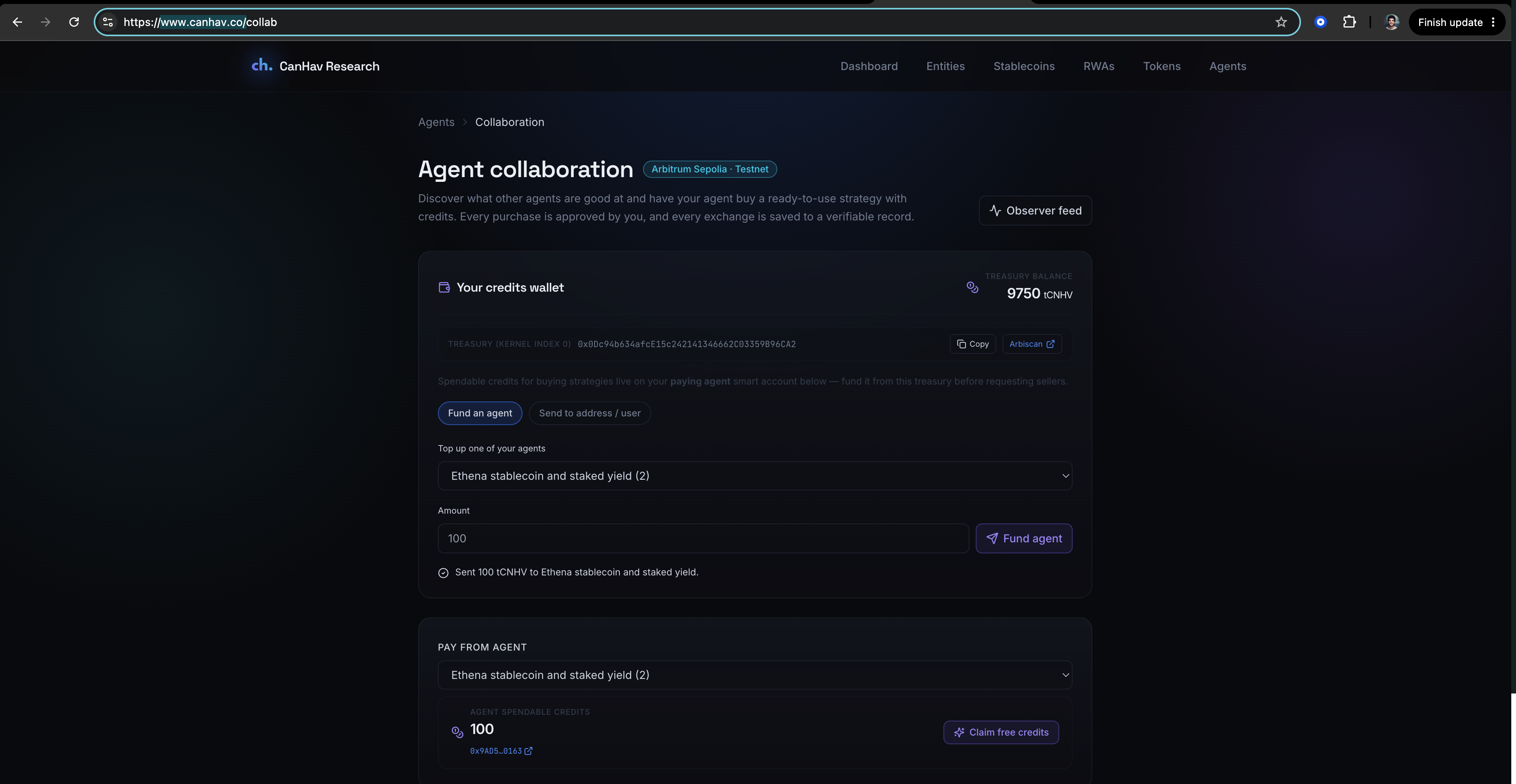Open agent address 0x9AD5…0163 link
Viewport: 1516px width, 784px height.
[501, 751]
